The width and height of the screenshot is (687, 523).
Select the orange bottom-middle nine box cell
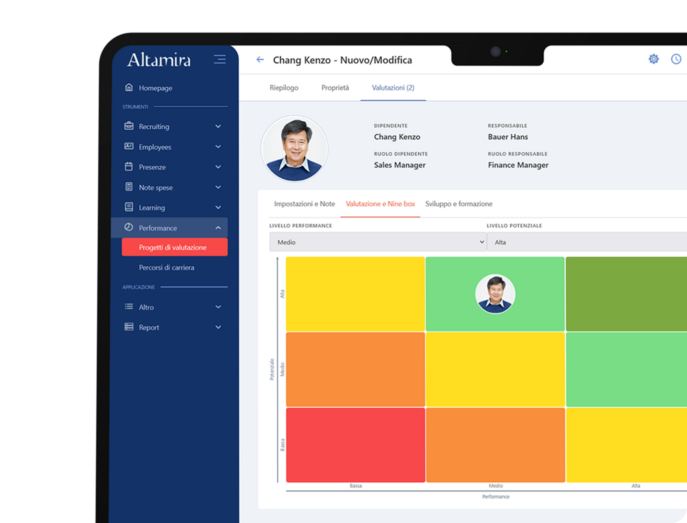(x=495, y=445)
